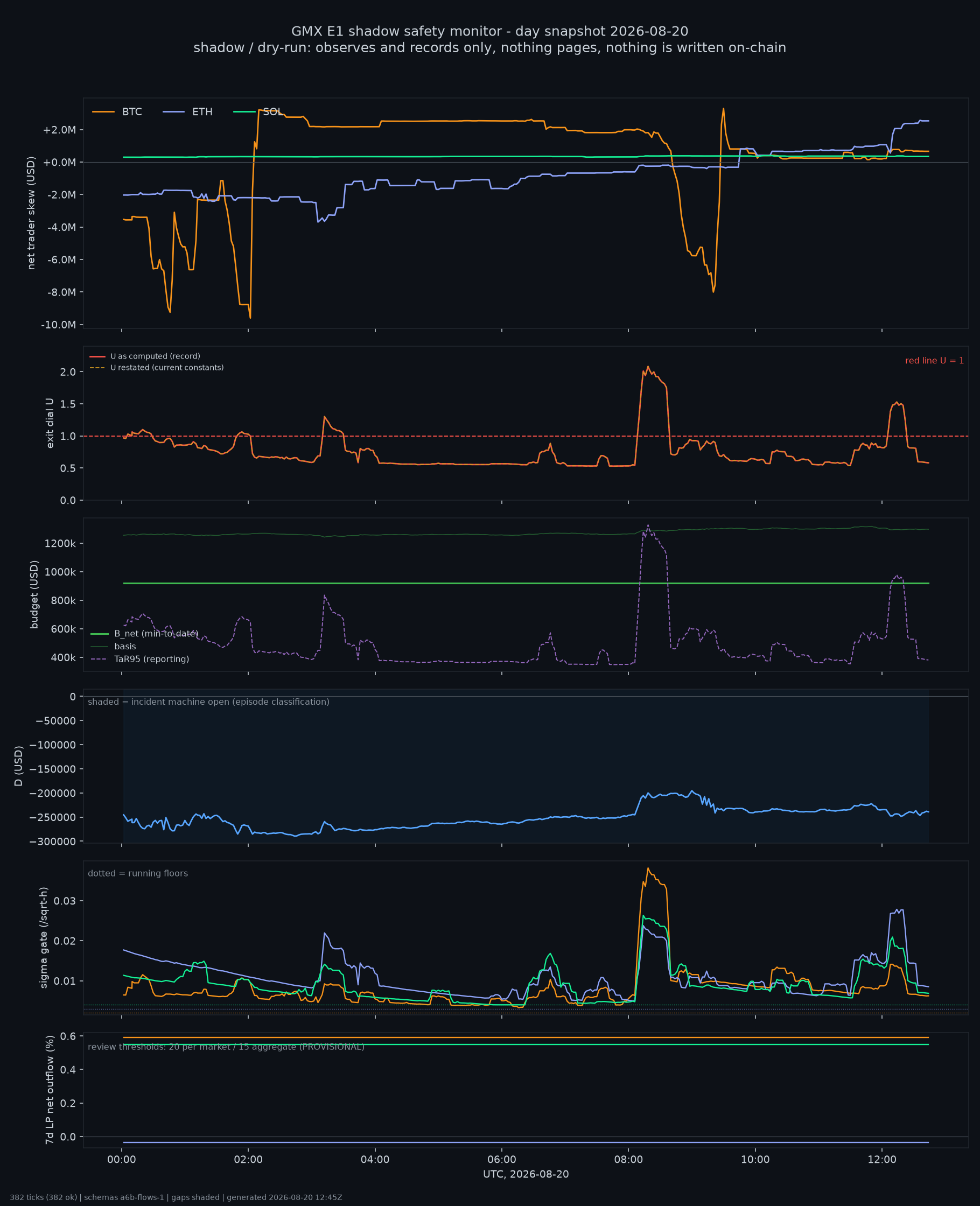Click the '06:00' time axis tick
The image size is (980, 1206).
pos(502,1160)
